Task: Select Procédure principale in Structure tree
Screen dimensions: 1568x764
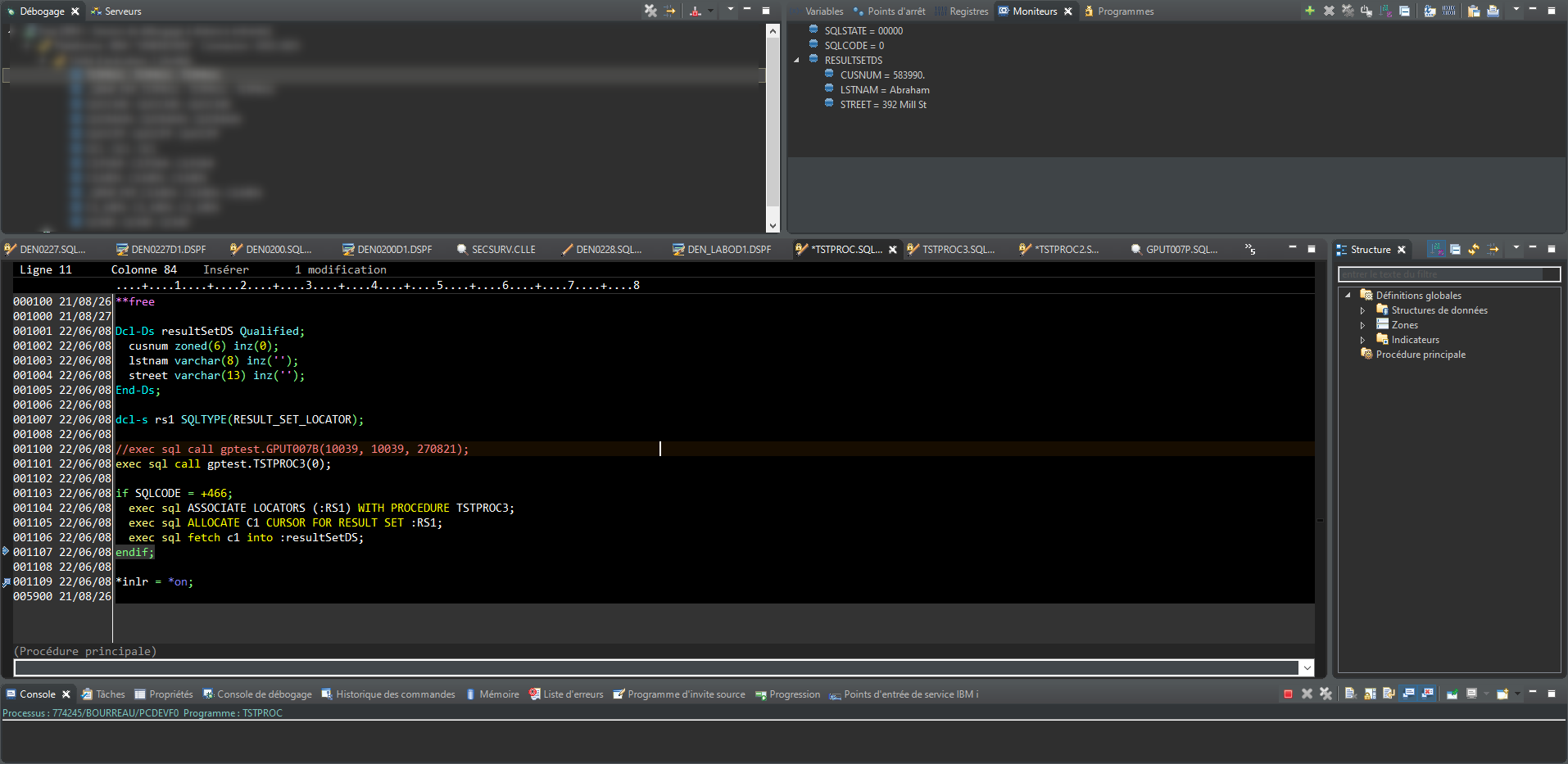Action: click(x=1420, y=355)
